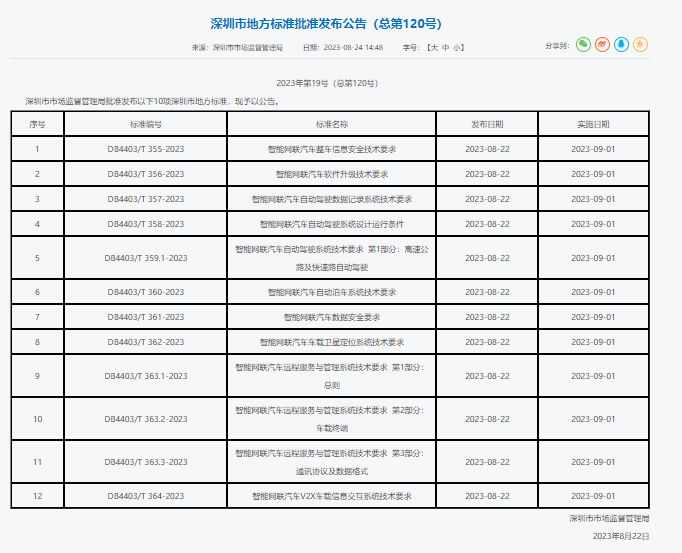Share the page to Weibo
682x553 pixels.
tap(601, 45)
